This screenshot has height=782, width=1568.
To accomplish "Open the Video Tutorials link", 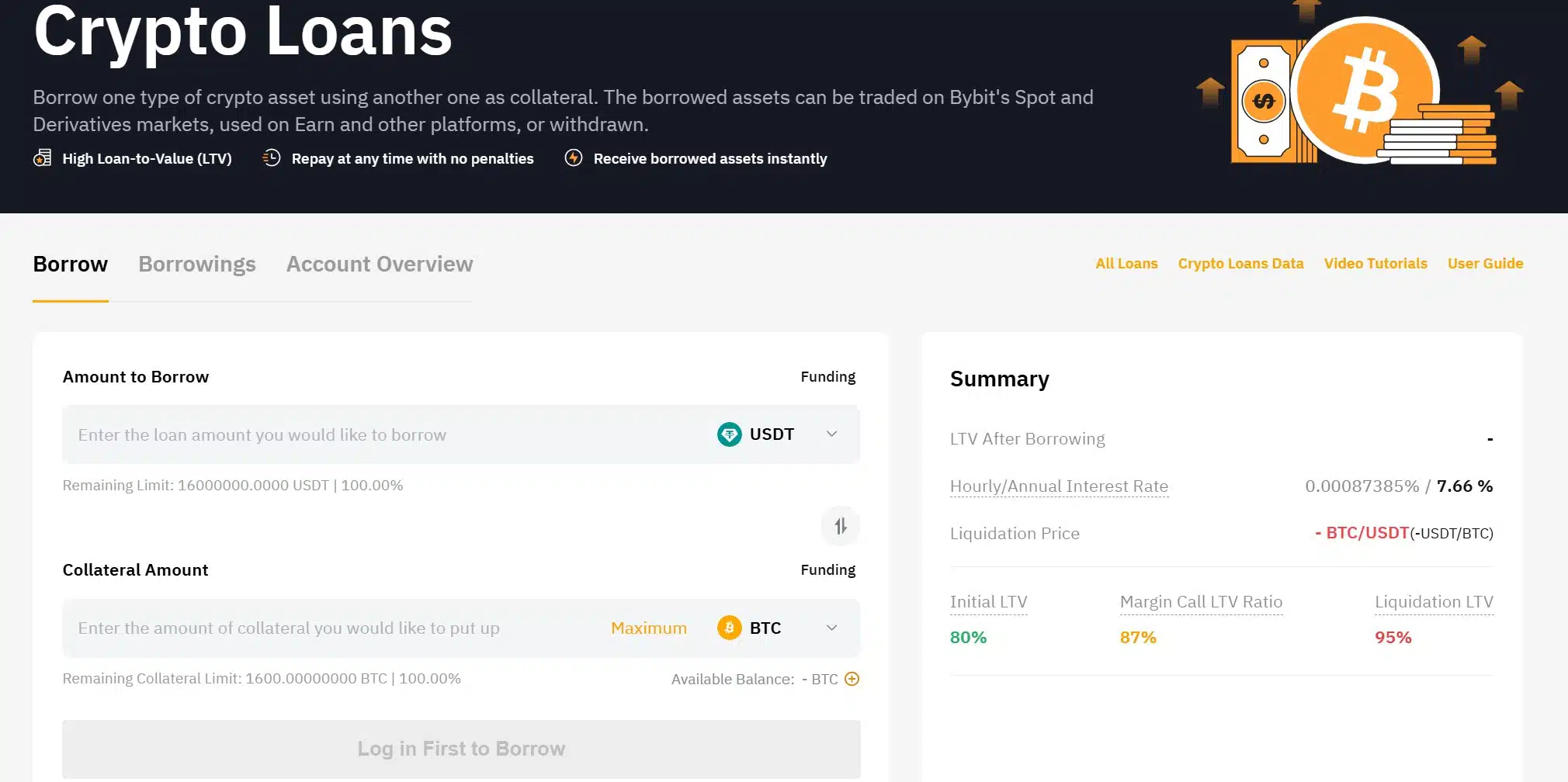I will pyautogui.click(x=1375, y=264).
